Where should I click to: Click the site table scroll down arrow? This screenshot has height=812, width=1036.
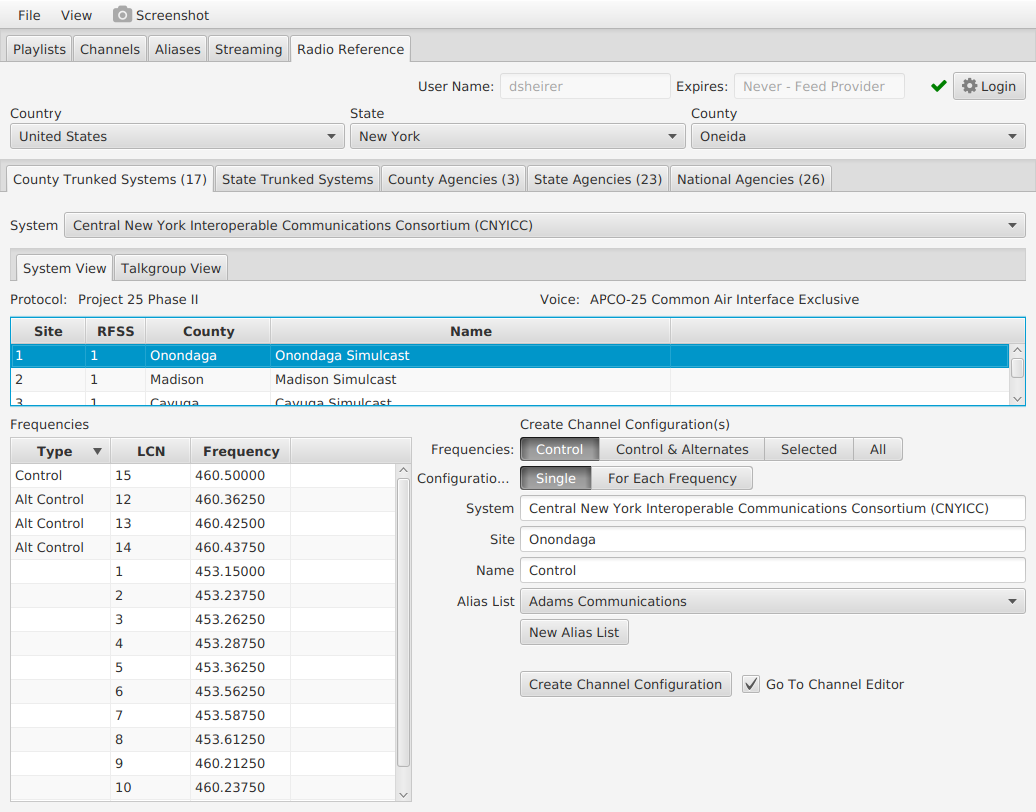pos(1018,398)
